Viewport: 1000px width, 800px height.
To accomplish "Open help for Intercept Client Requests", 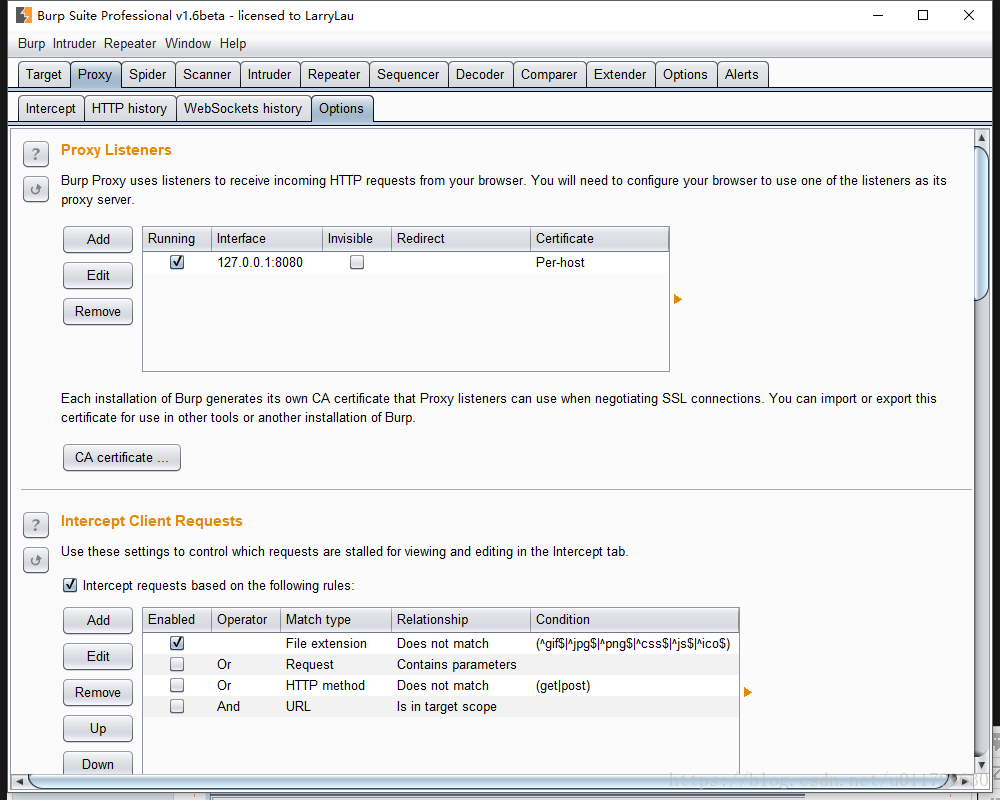I will tap(36, 525).
